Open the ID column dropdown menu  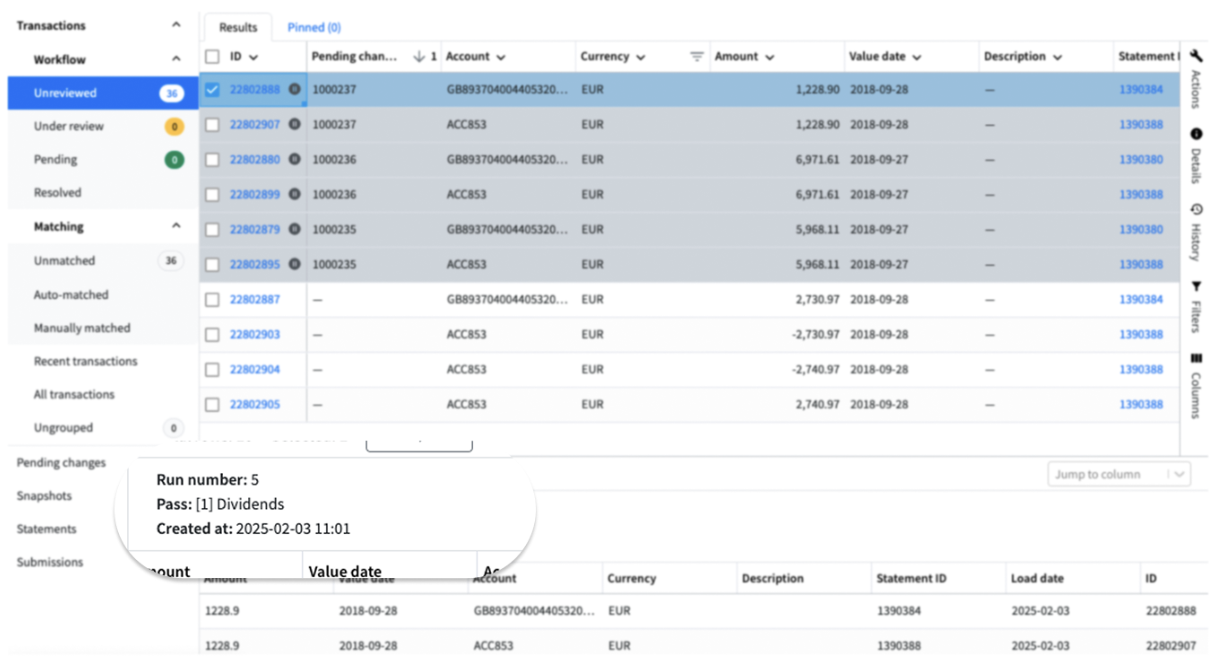(253, 57)
